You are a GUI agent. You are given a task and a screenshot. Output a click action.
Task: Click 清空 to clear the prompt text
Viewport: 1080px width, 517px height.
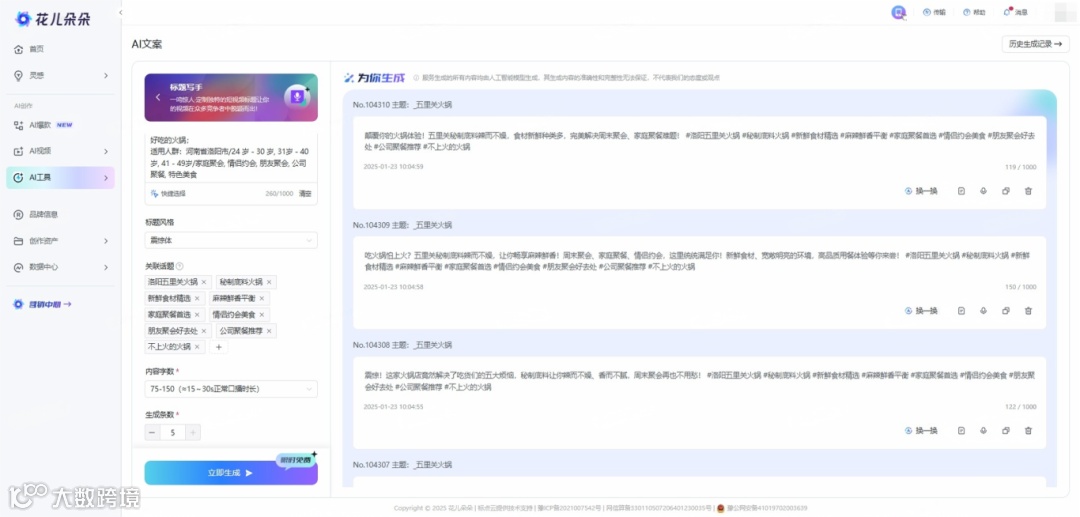click(305, 193)
